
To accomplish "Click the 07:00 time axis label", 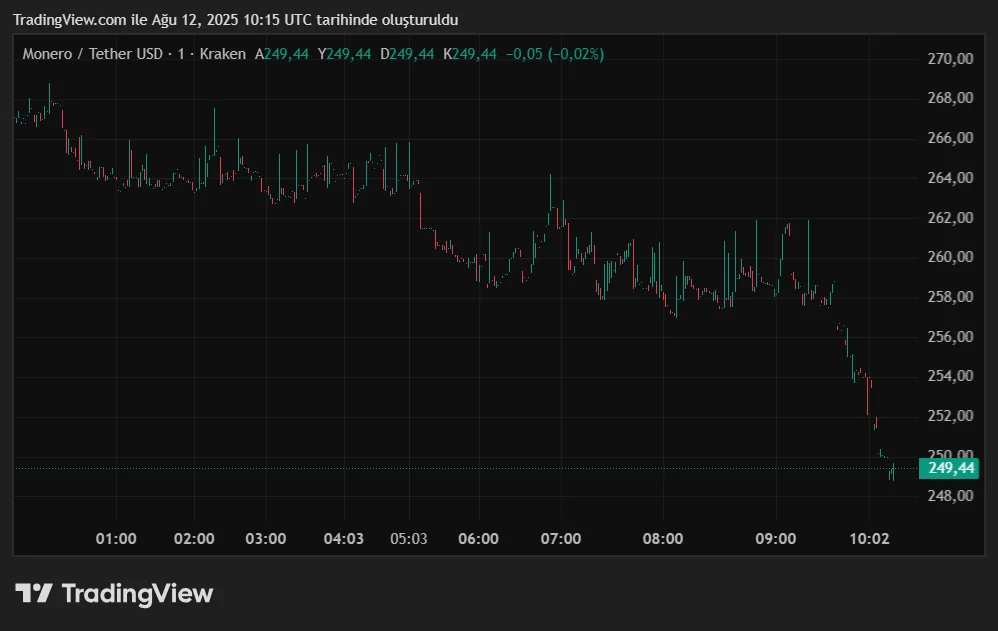I will tap(561, 539).
